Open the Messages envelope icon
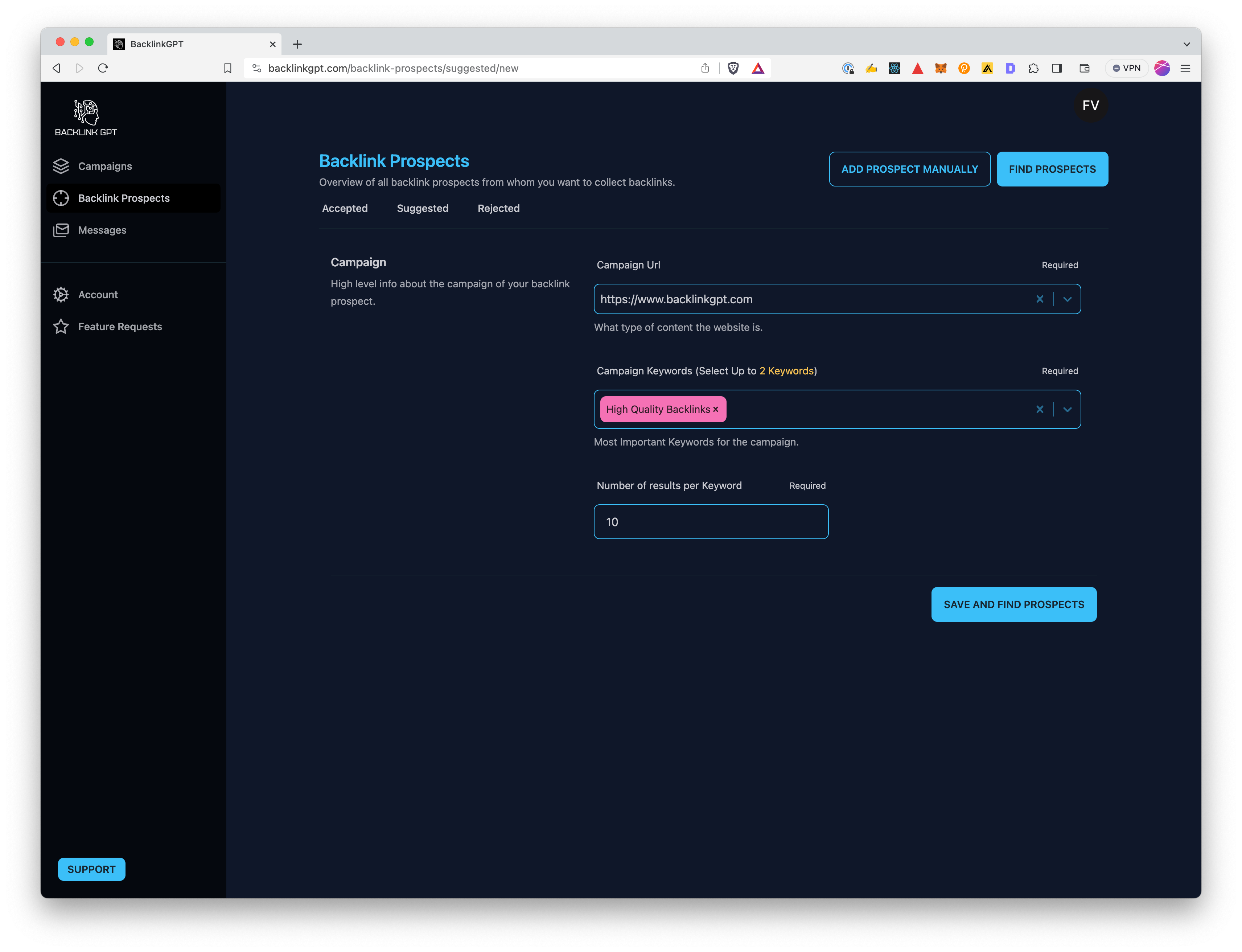This screenshot has width=1242, height=952. click(61, 230)
